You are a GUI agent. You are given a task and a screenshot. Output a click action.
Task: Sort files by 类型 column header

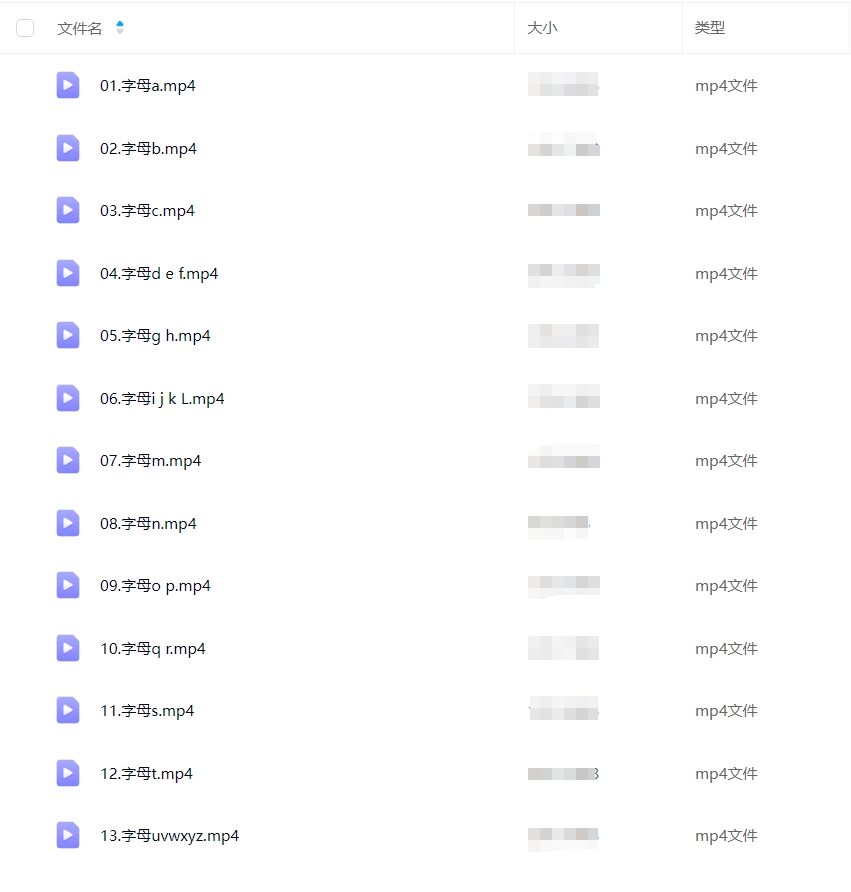point(709,28)
